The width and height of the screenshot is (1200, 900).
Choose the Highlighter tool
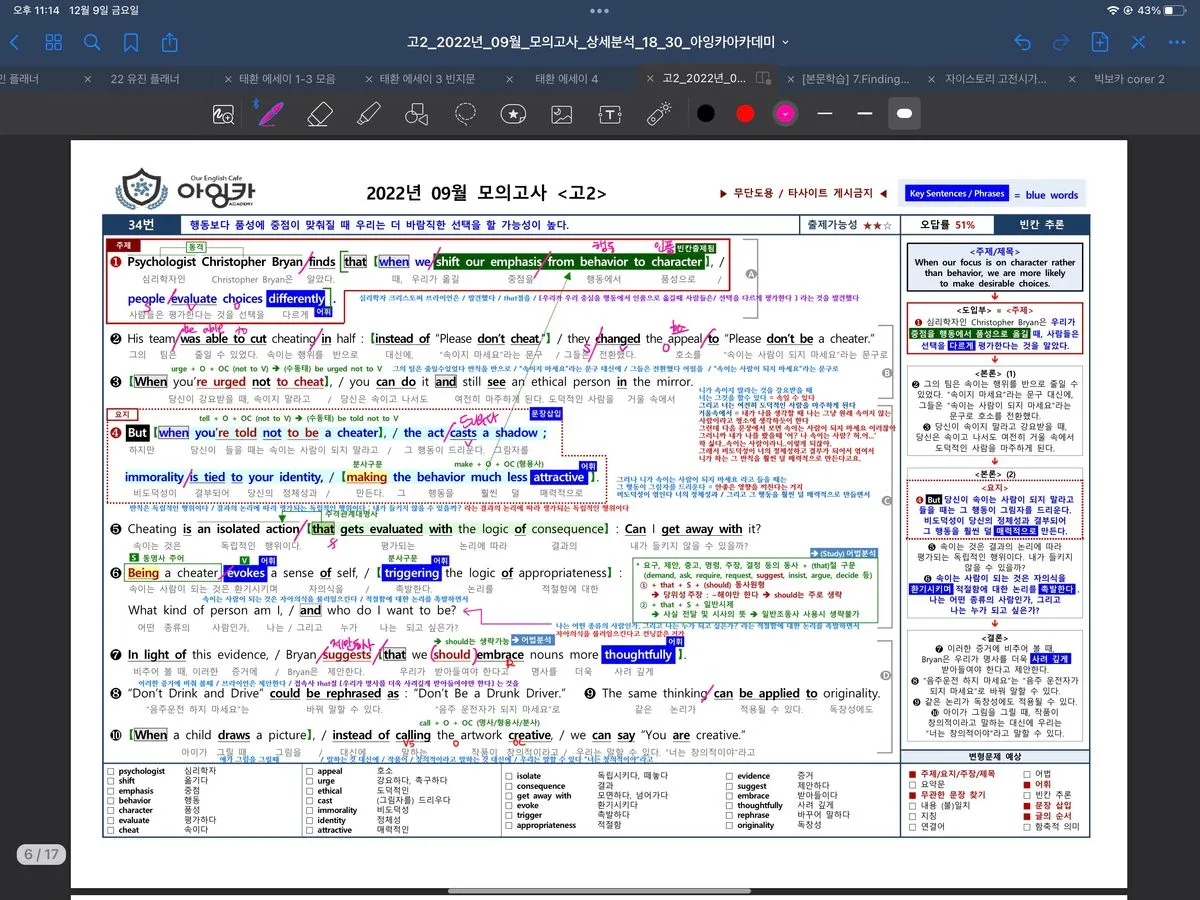pyautogui.click(x=368, y=113)
